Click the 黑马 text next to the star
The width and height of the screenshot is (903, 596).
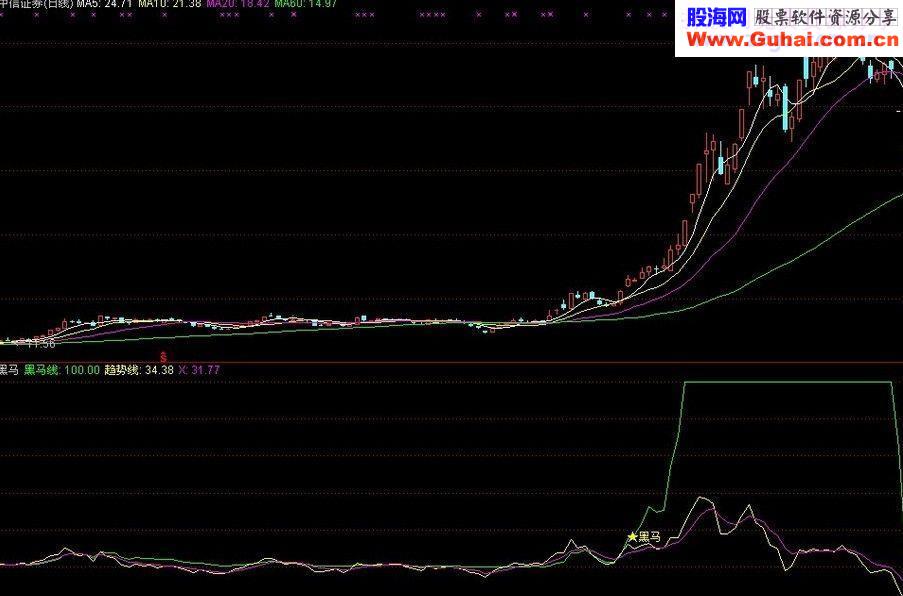coord(650,537)
